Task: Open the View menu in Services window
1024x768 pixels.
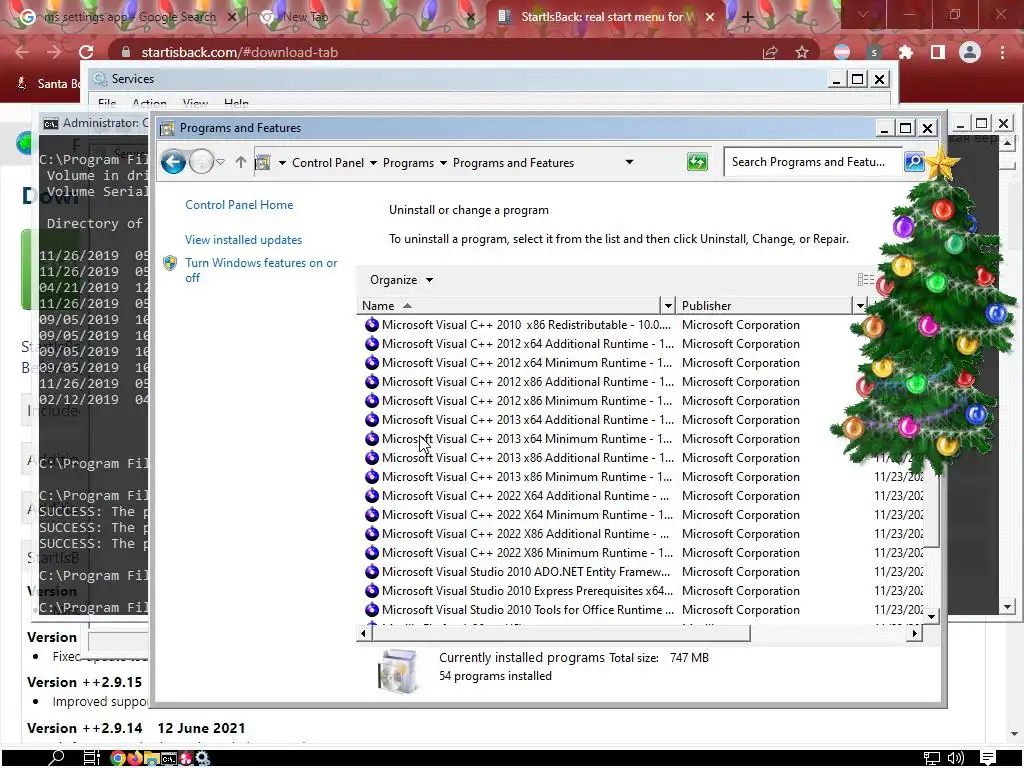Action: point(195,103)
